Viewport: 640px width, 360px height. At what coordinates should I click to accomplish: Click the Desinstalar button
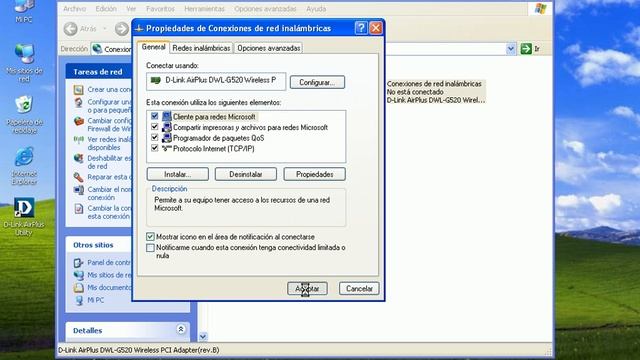coord(246,174)
